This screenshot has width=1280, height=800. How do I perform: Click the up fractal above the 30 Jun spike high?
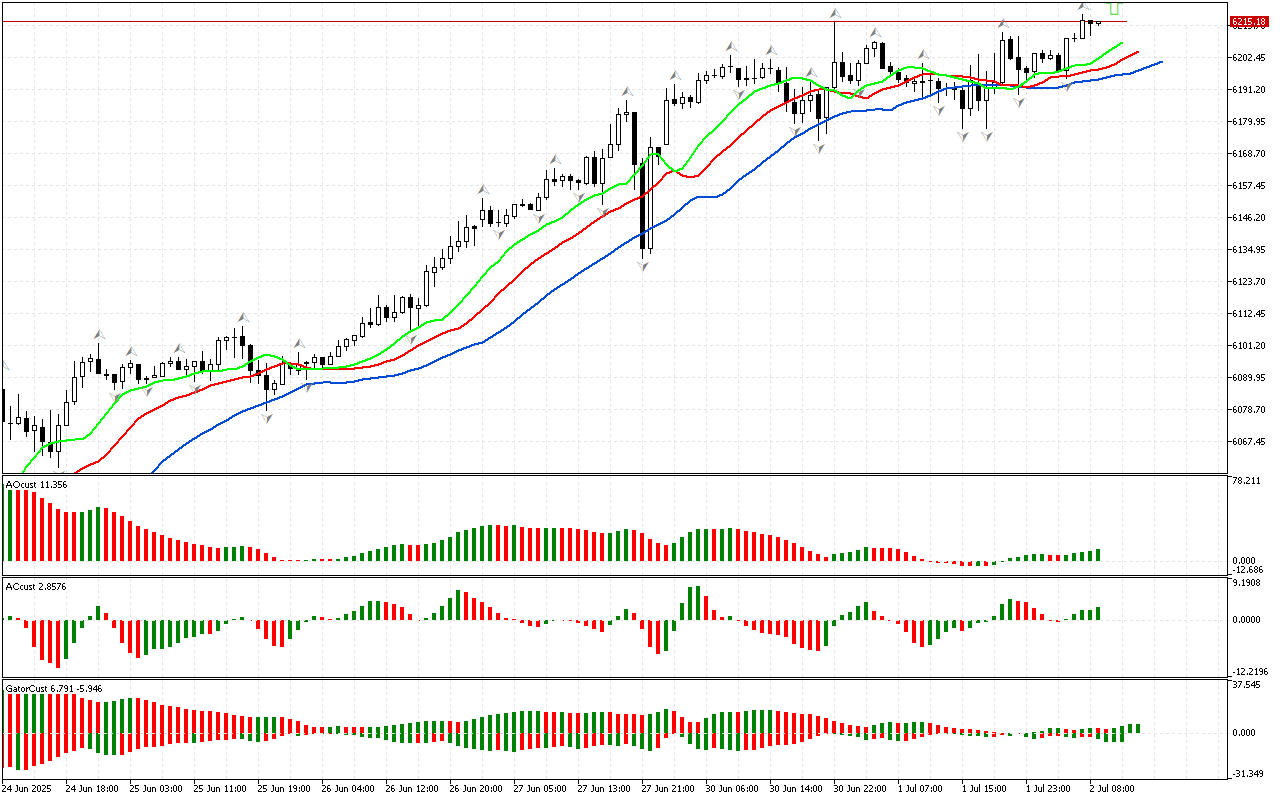[x=835, y=14]
